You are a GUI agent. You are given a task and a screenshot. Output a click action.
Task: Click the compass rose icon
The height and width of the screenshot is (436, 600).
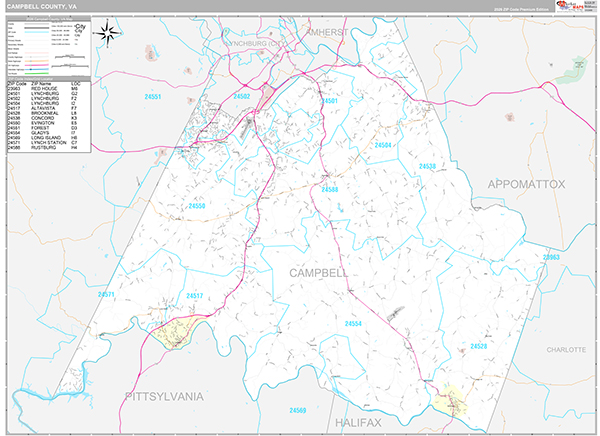tap(108, 33)
